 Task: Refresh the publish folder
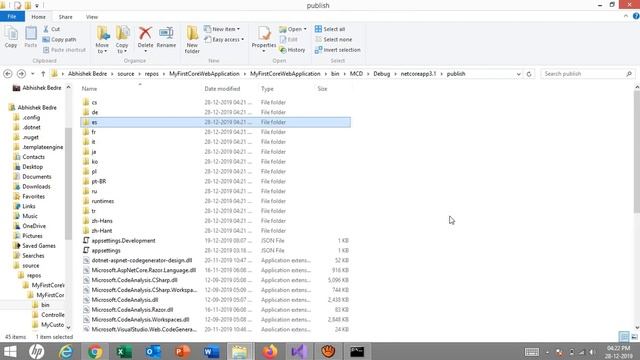(x=529, y=74)
